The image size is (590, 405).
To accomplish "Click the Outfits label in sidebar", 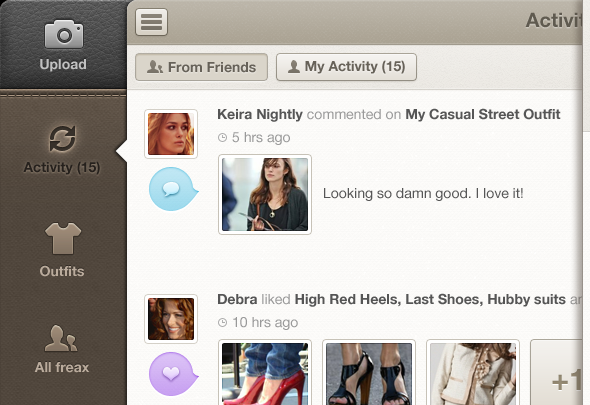I will point(62,271).
